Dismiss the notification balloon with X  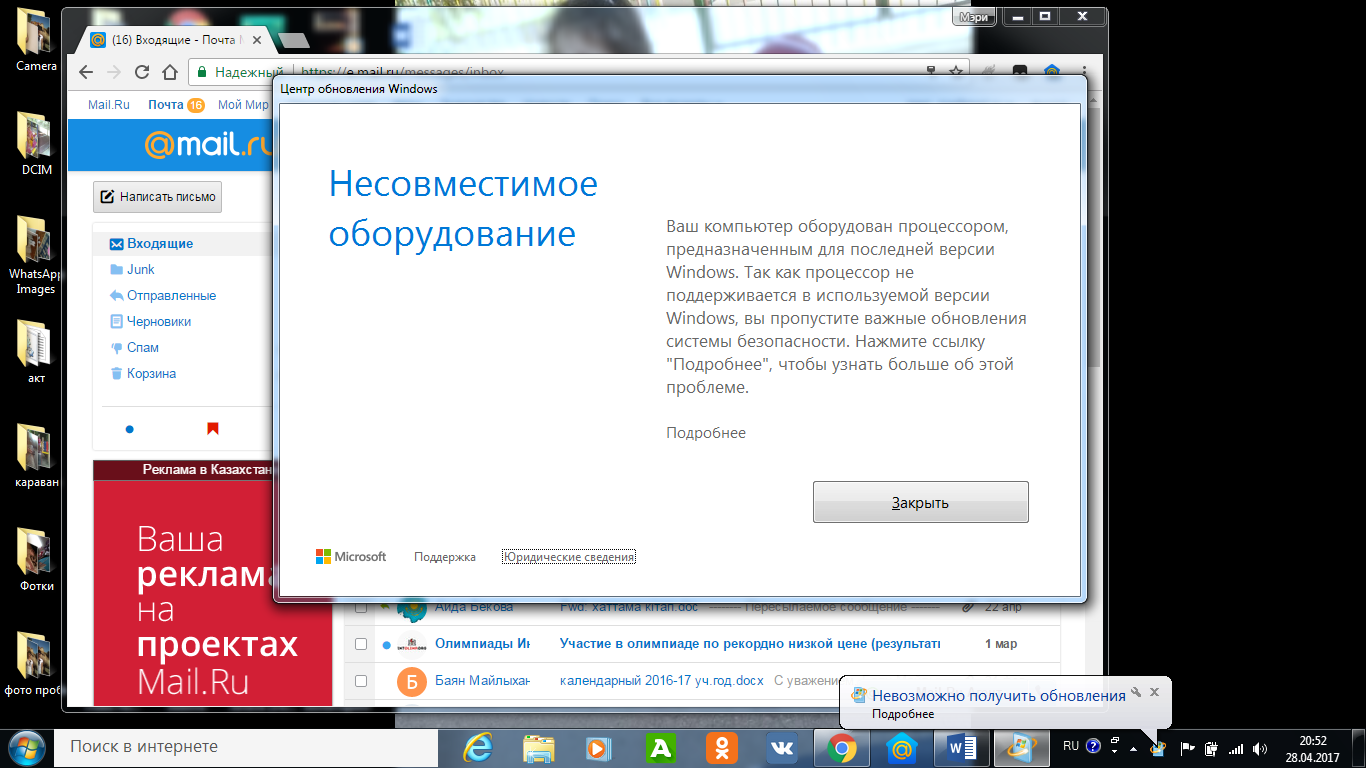(1154, 692)
